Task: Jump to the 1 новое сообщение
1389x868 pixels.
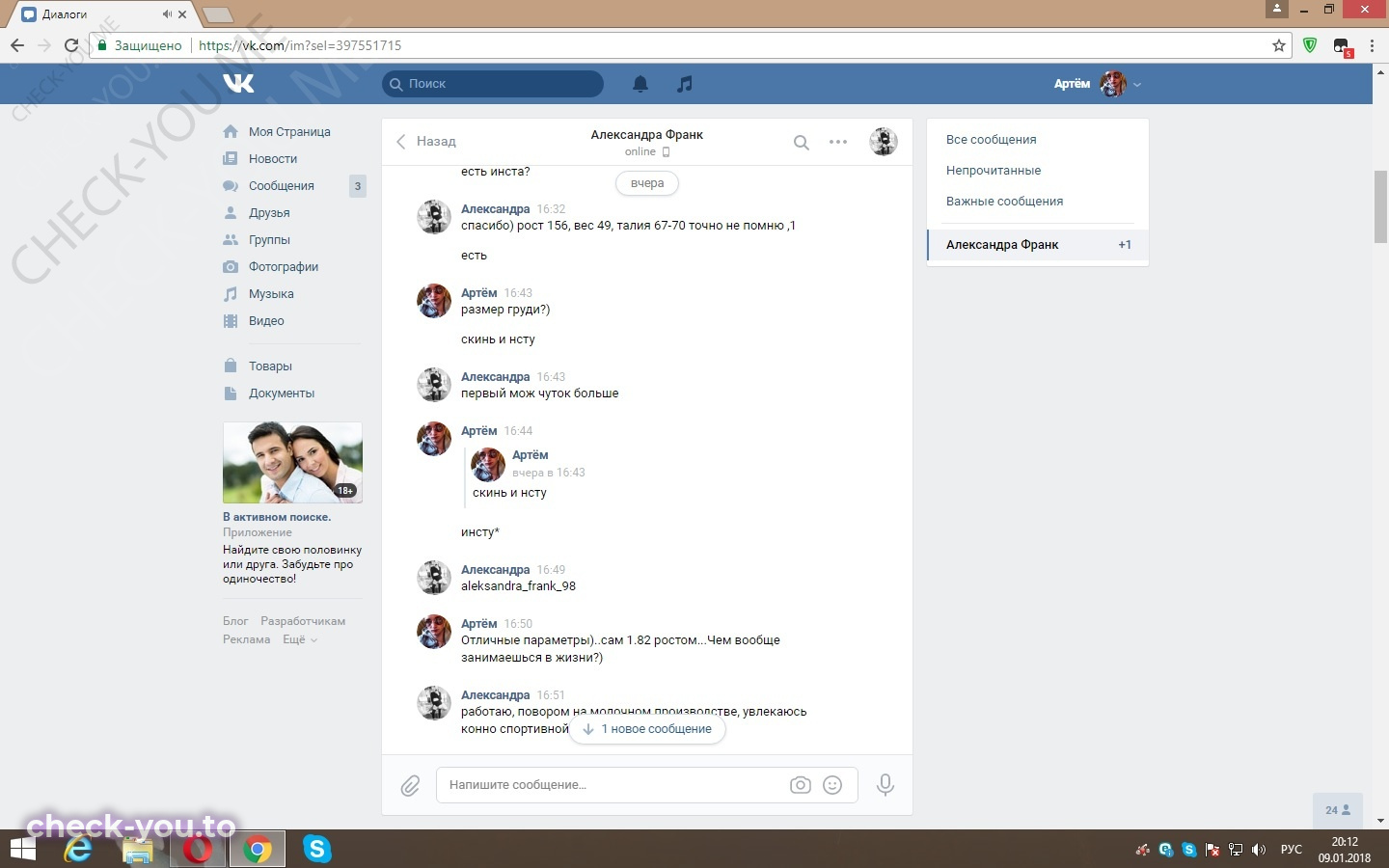Action: click(x=647, y=729)
